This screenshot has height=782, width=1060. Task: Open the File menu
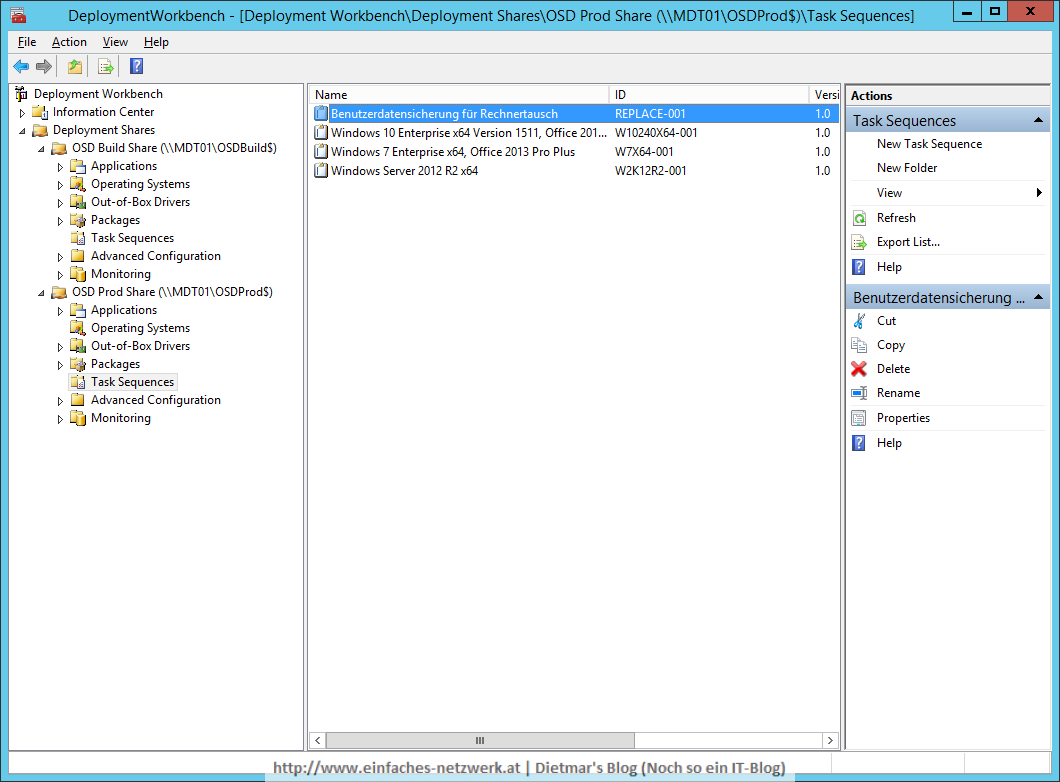tap(27, 42)
